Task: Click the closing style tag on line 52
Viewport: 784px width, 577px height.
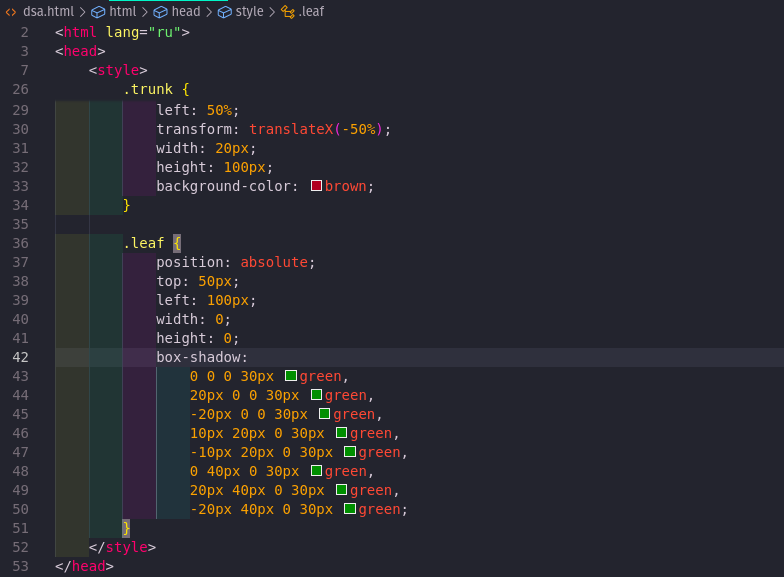Action: [x=122, y=547]
